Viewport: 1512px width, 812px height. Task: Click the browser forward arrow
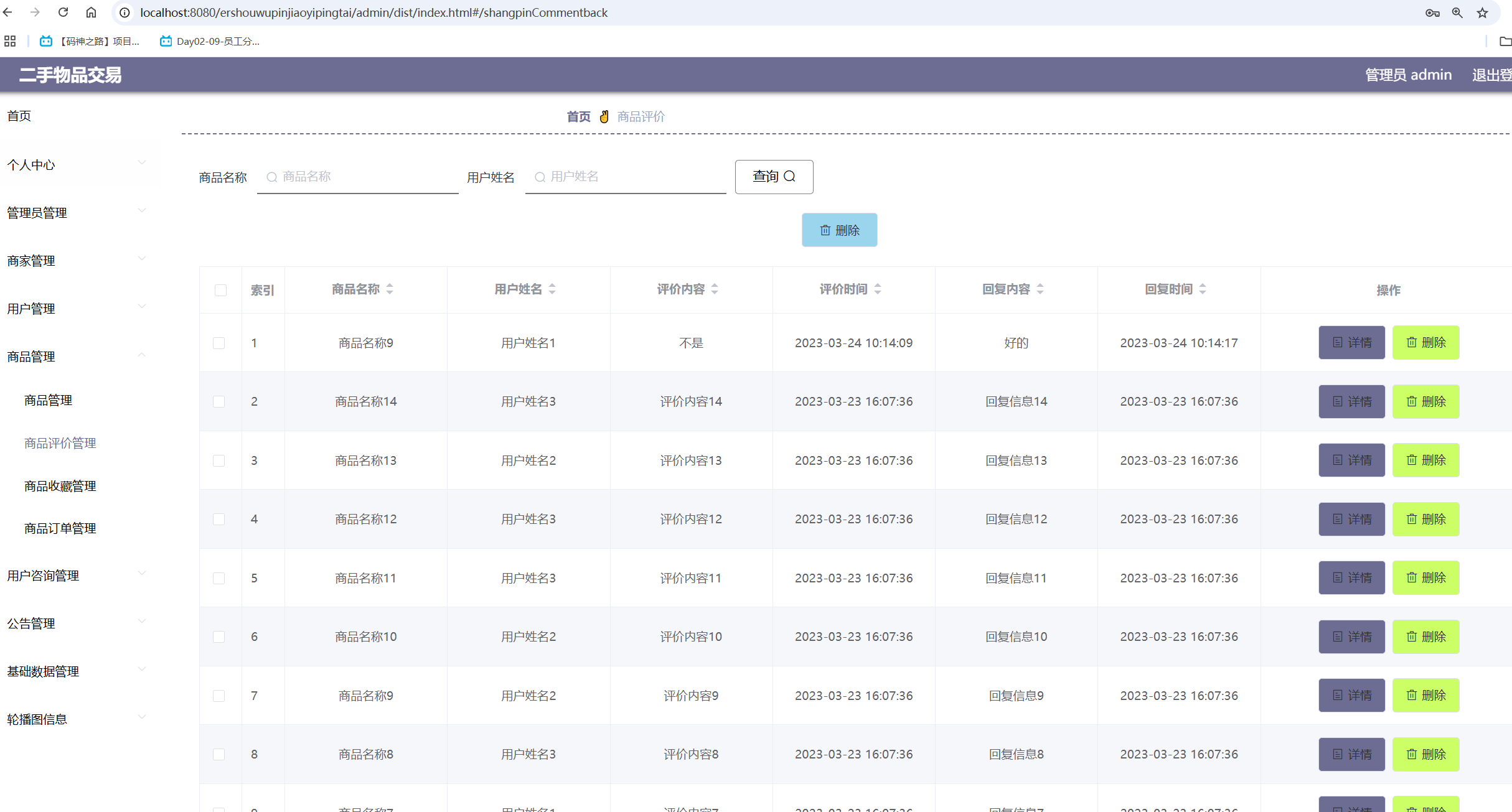[35, 12]
